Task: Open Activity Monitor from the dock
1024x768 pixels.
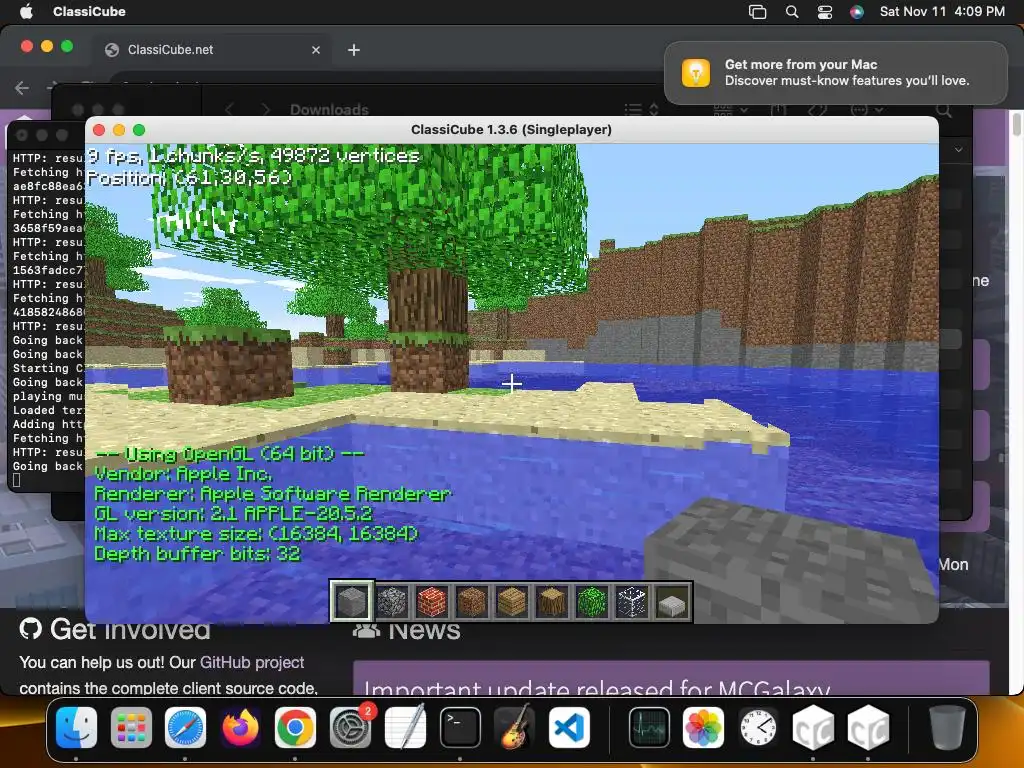Action: click(648, 727)
